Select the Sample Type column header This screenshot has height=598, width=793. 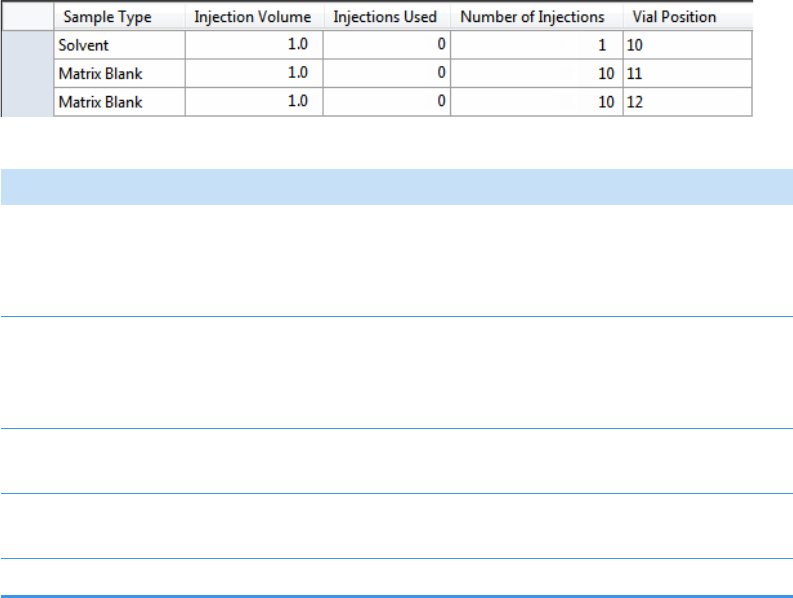click(x=119, y=17)
